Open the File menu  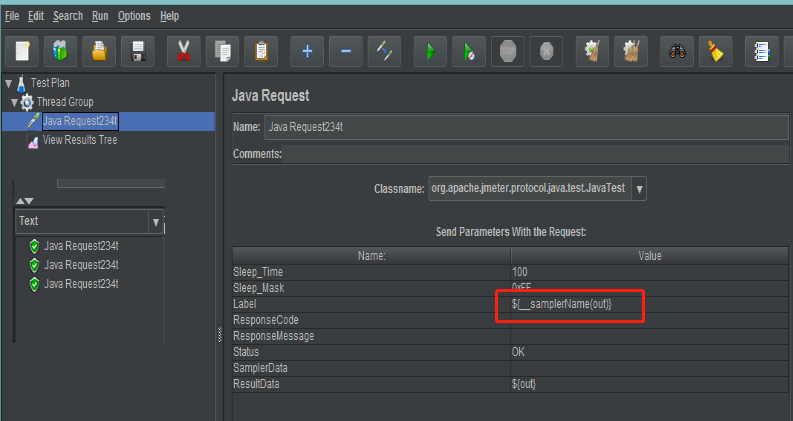(x=12, y=16)
